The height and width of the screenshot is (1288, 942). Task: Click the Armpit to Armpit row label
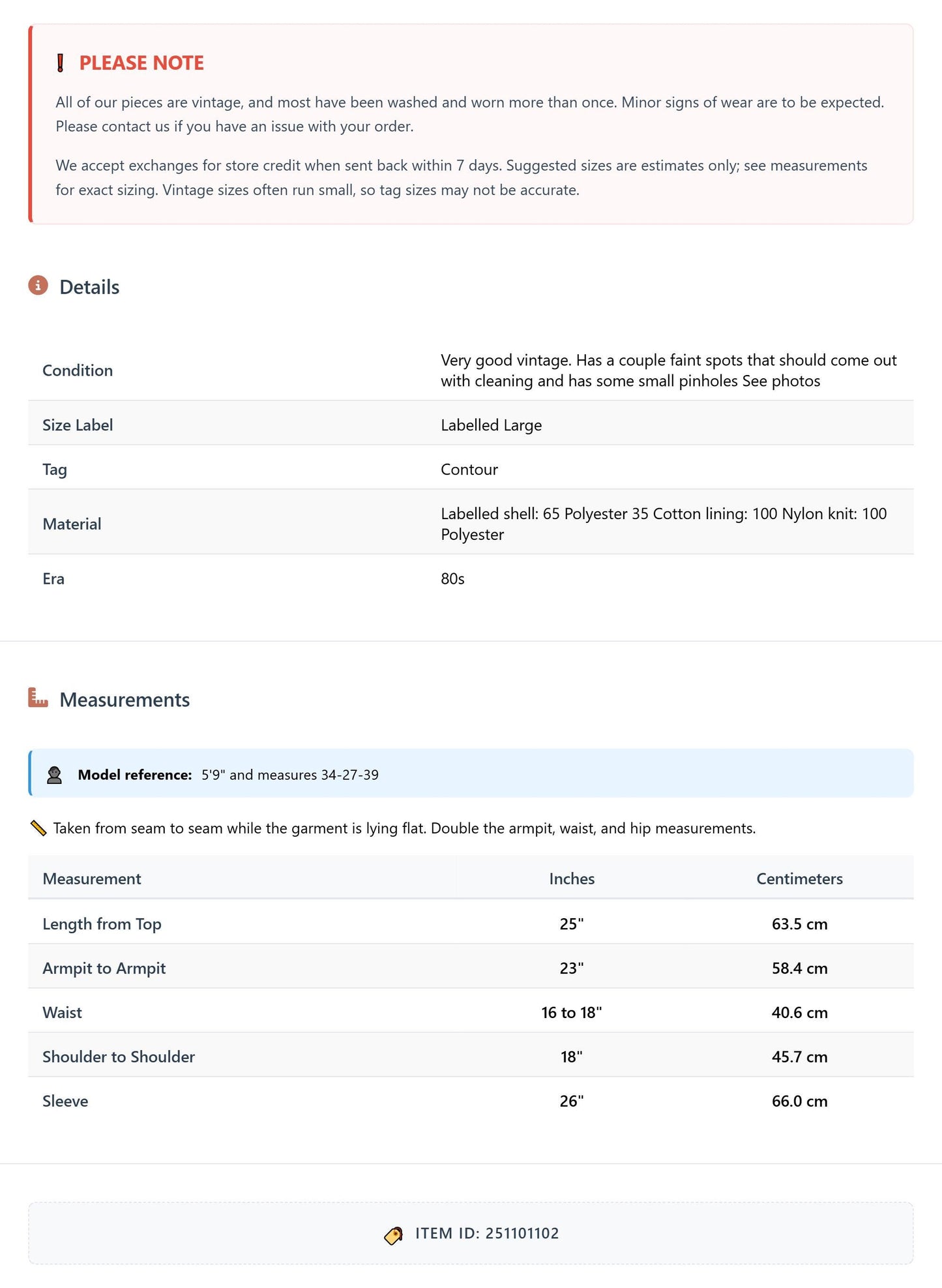pos(104,968)
